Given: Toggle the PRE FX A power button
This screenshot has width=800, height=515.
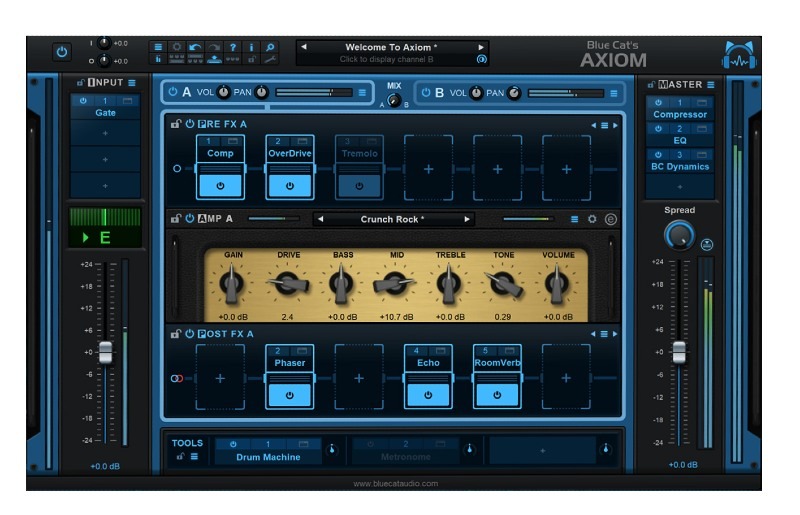Looking at the screenshot, I should [189, 124].
